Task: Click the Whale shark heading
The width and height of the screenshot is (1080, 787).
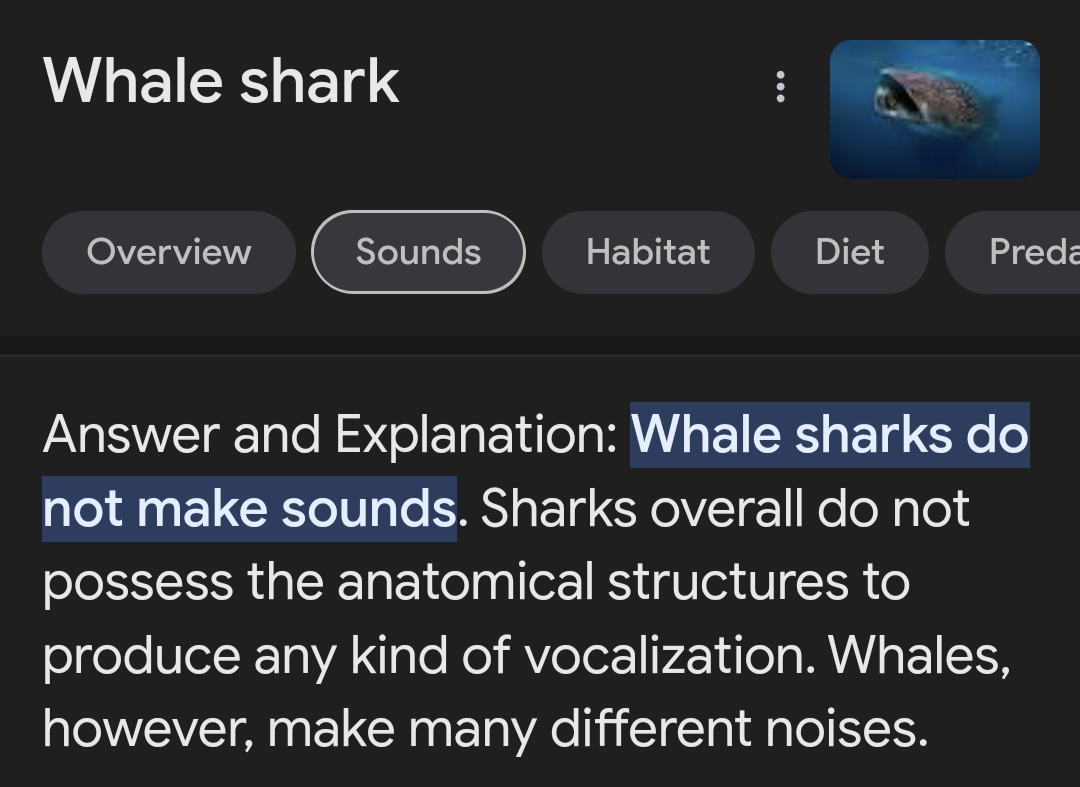Action: (221, 81)
